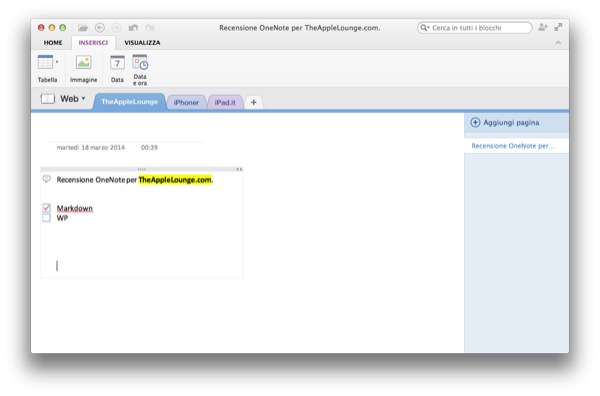
Task: Share notebook via add-person icon
Action: tap(543, 27)
